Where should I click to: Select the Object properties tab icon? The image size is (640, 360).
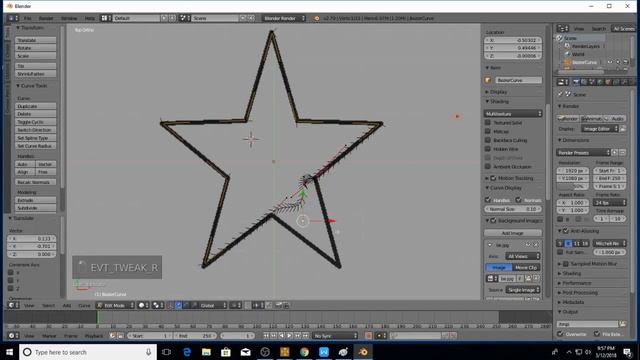tap(608, 82)
